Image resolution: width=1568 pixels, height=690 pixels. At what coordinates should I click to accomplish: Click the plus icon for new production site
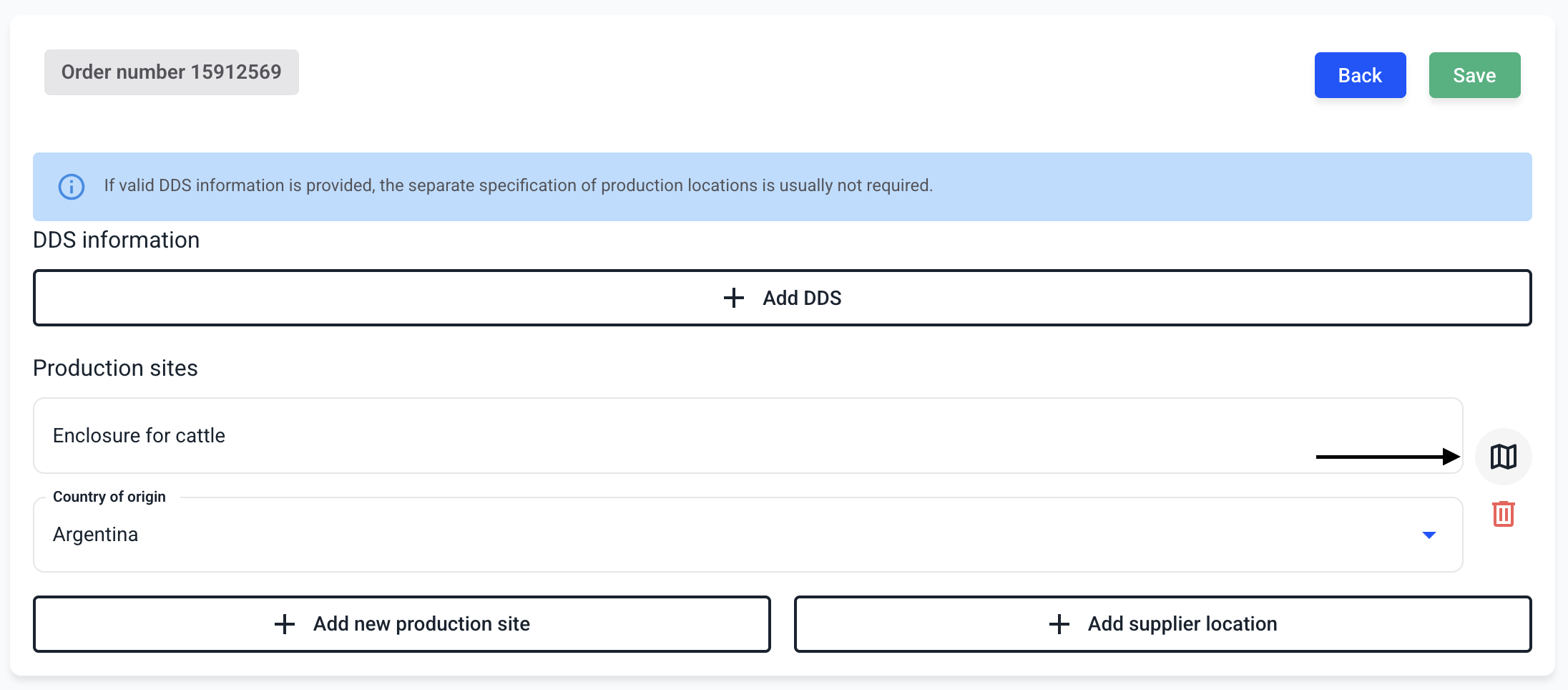coord(285,624)
